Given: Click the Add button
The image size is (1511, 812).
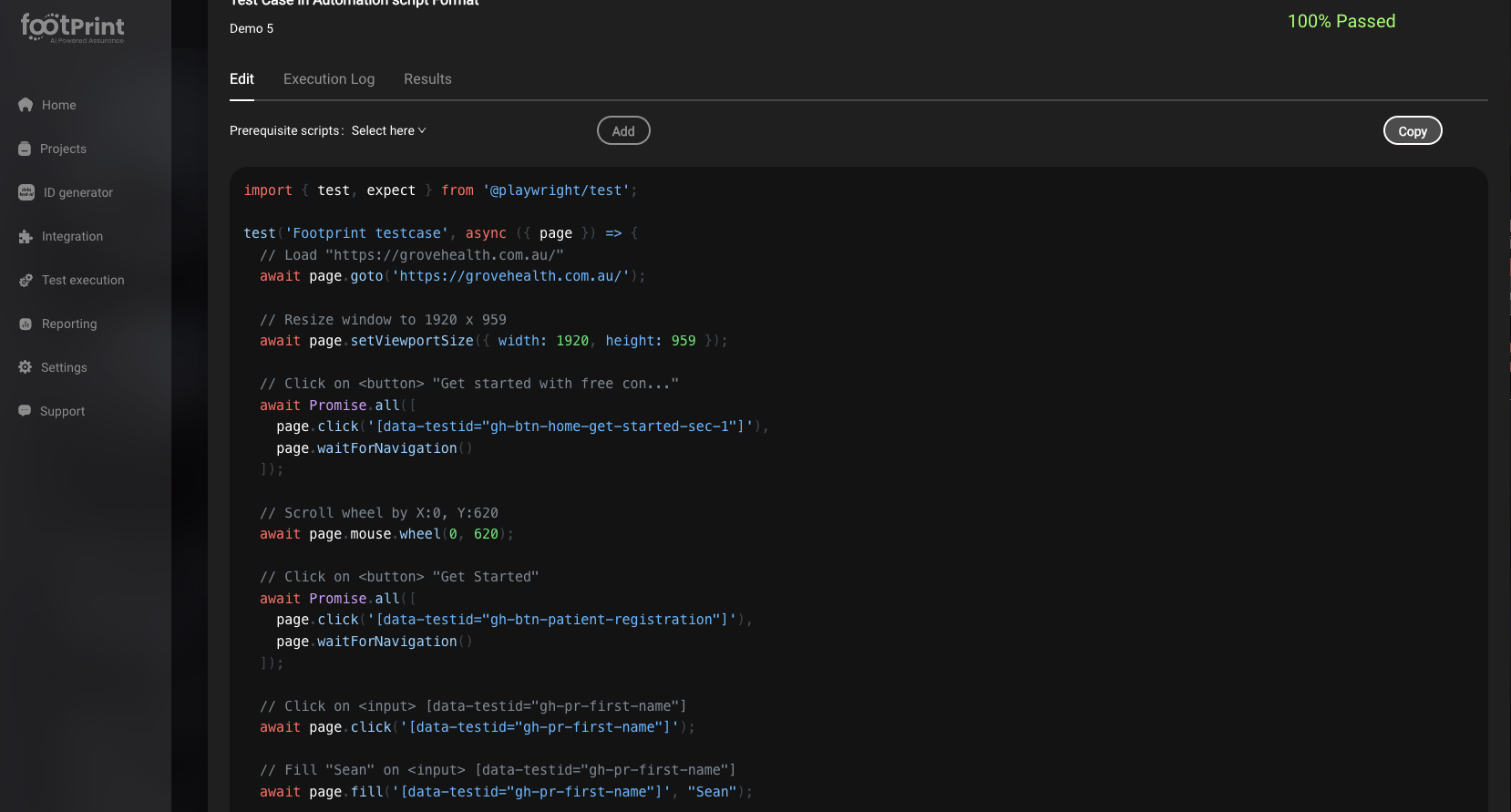Looking at the screenshot, I should [x=623, y=130].
